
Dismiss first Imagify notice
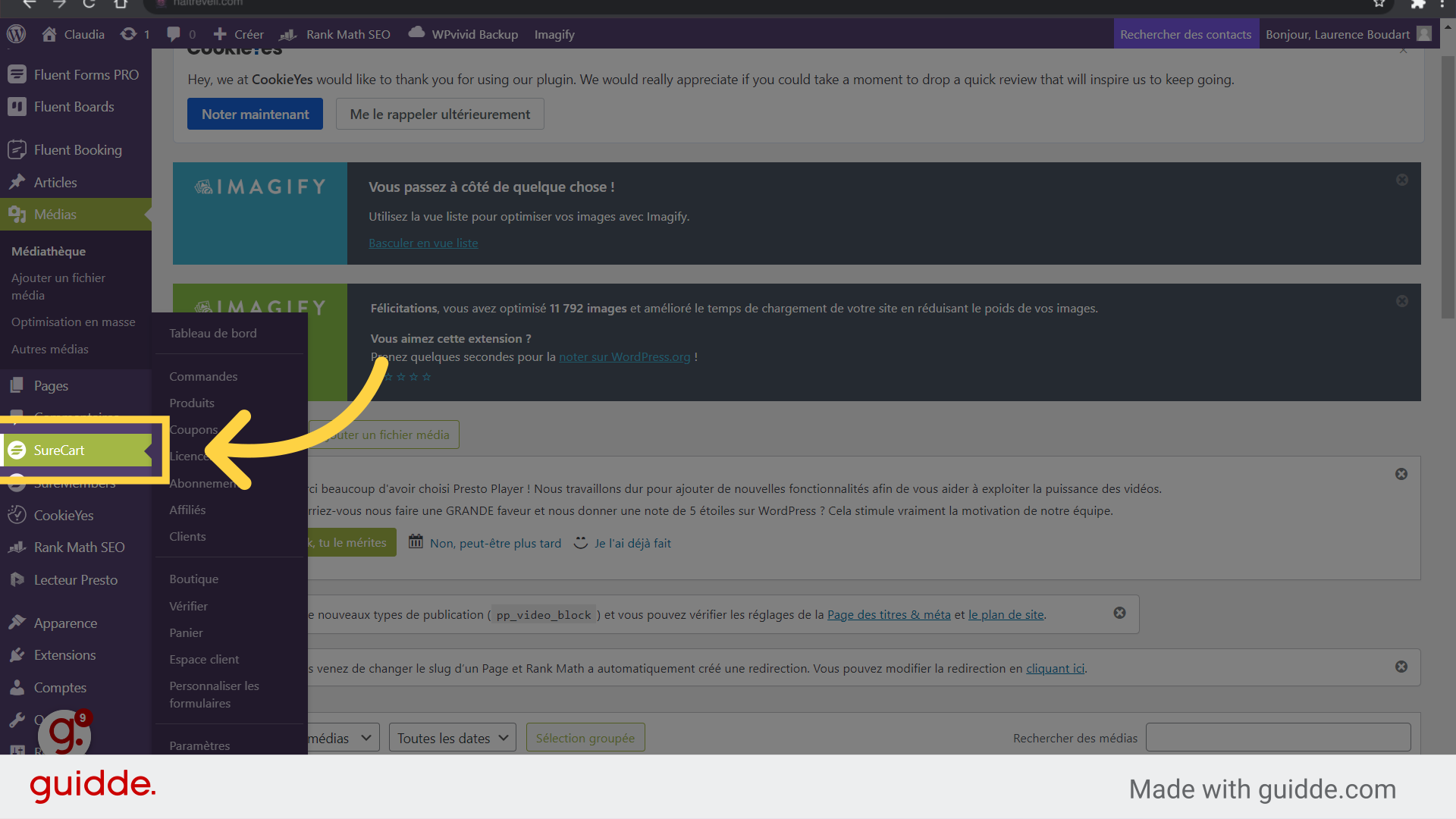pyautogui.click(x=1402, y=180)
